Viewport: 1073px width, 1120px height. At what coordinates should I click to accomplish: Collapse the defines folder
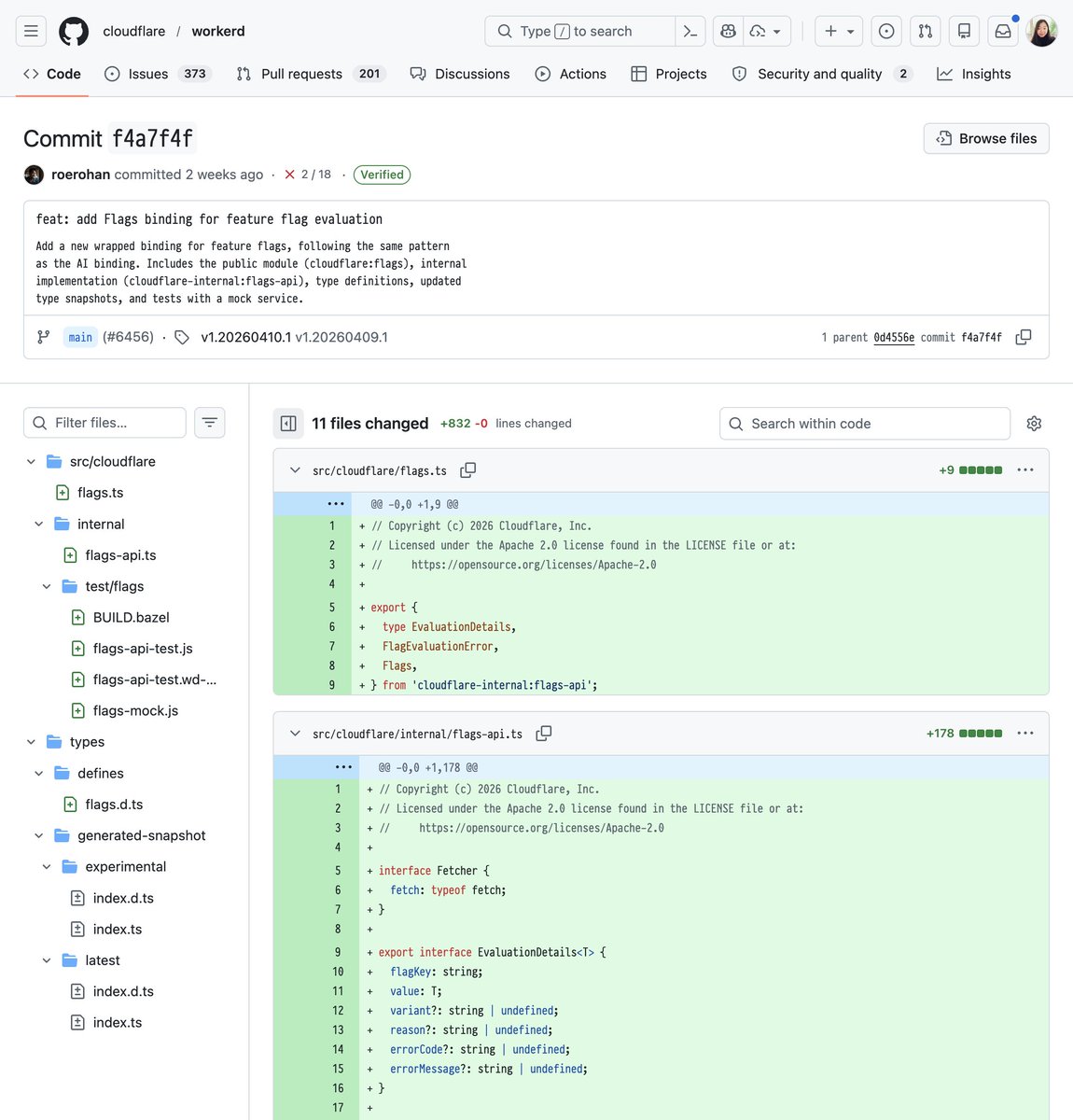[x=38, y=774]
